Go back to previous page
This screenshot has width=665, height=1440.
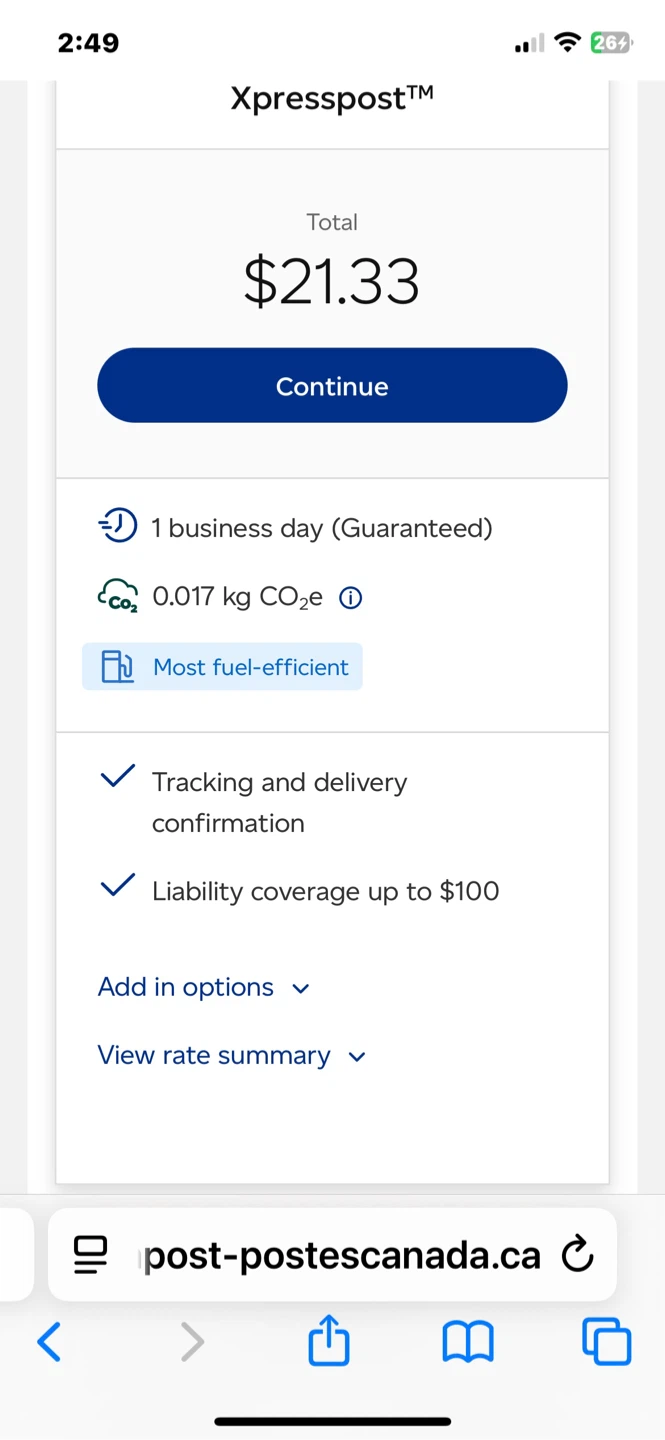coord(49,1341)
